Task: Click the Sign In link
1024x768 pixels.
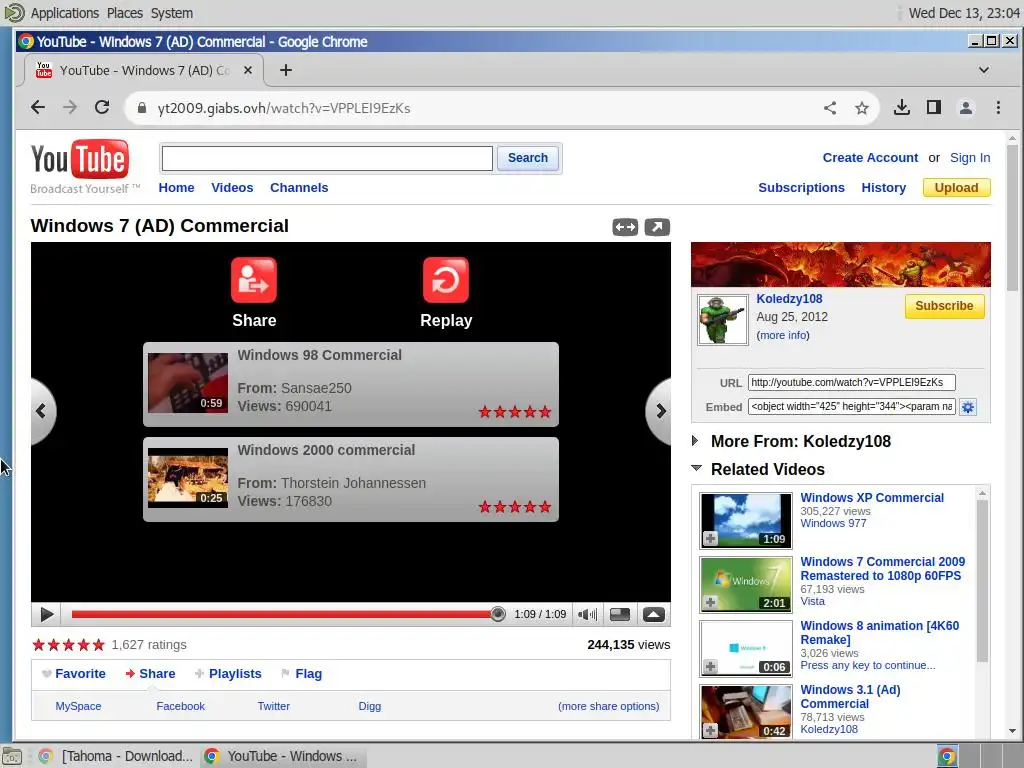Action: click(970, 157)
